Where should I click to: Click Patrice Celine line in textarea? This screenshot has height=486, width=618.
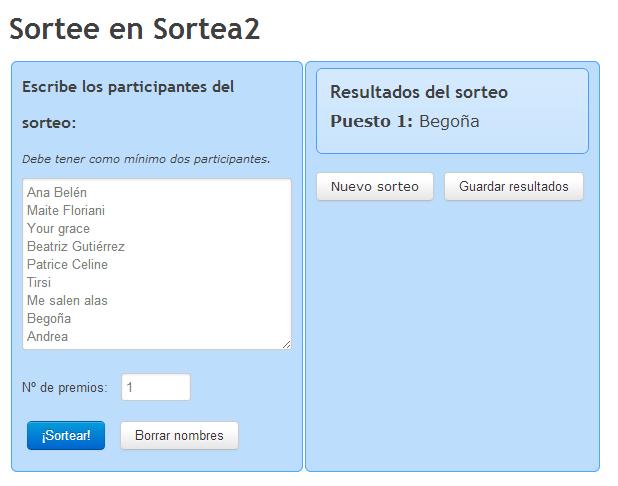[67, 264]
